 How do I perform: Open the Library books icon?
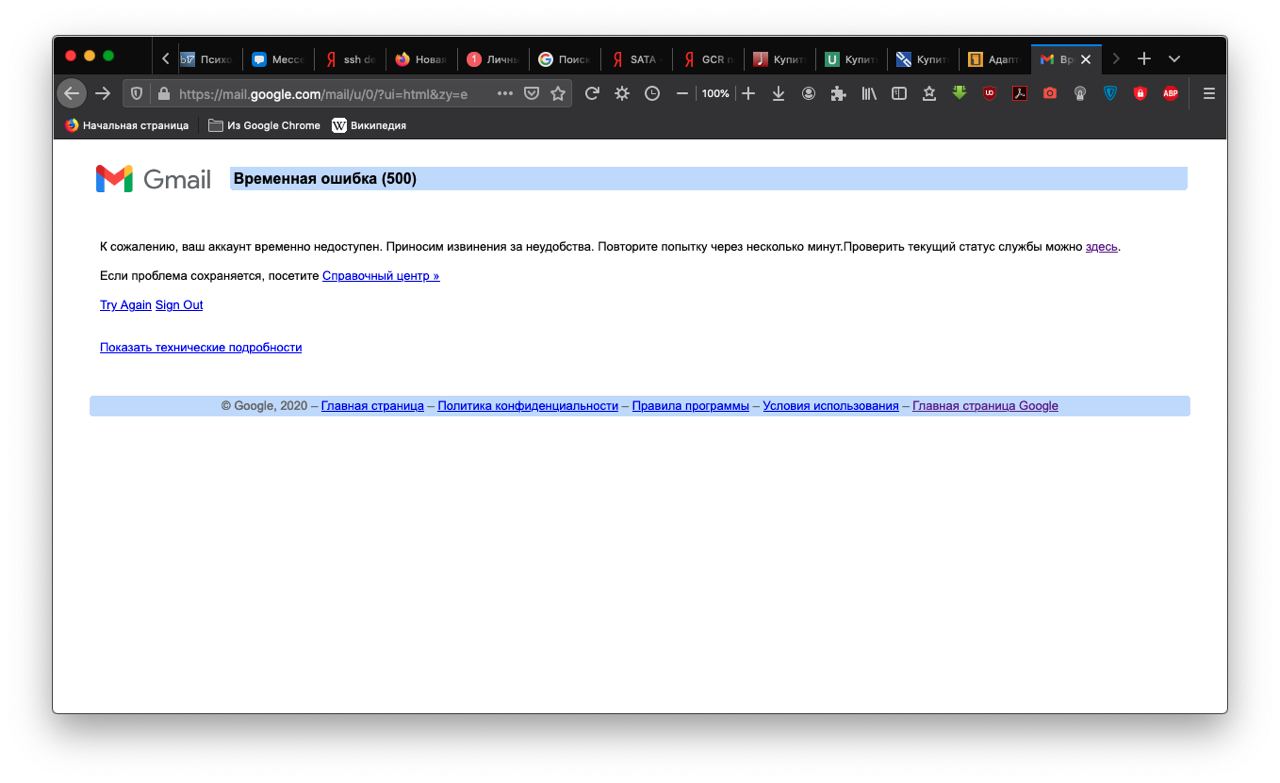869,93
